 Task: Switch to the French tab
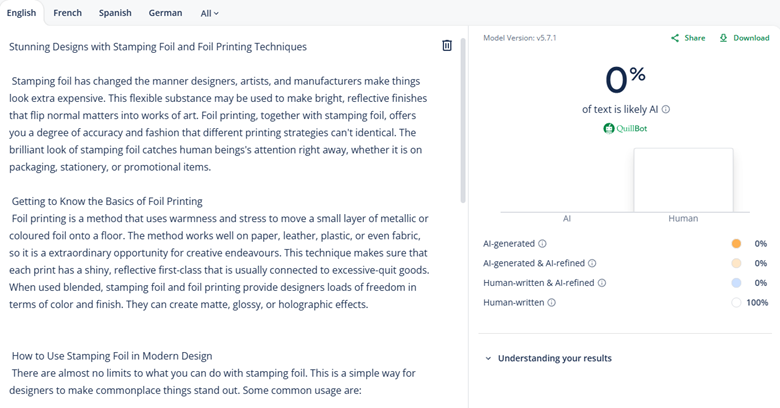coord(68,13)
